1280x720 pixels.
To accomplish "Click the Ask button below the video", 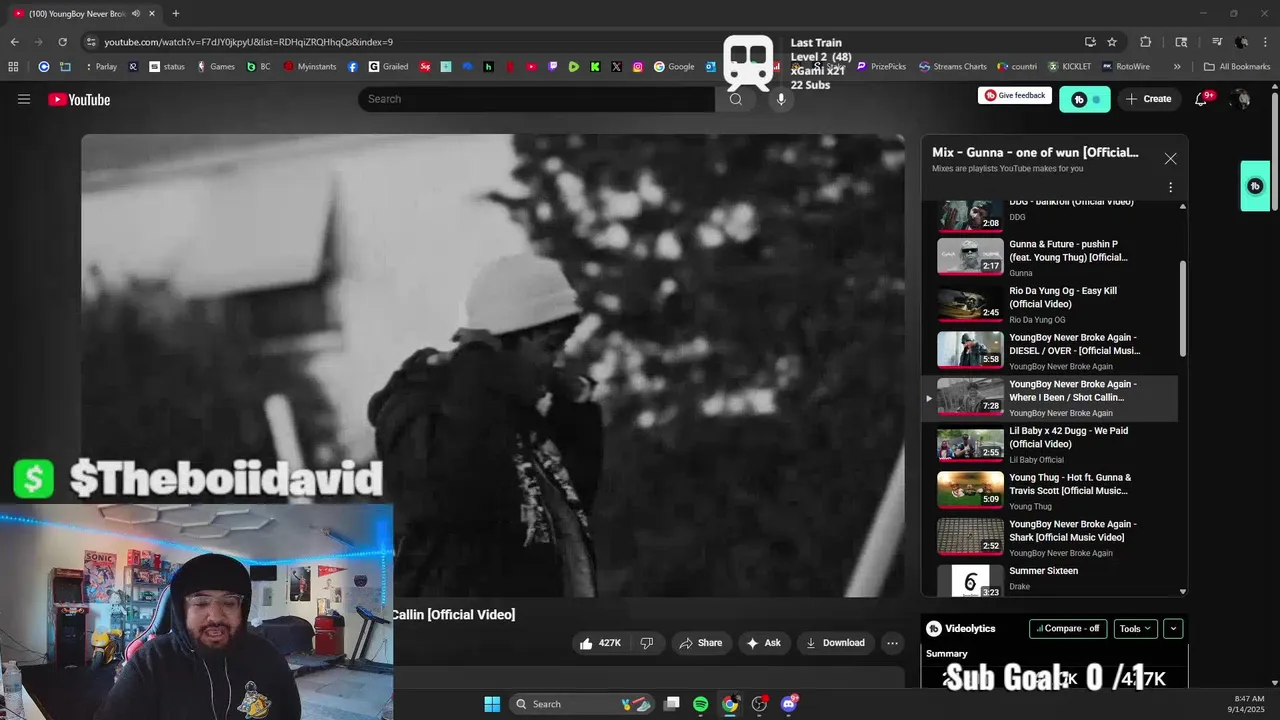I will click(763, 643).
